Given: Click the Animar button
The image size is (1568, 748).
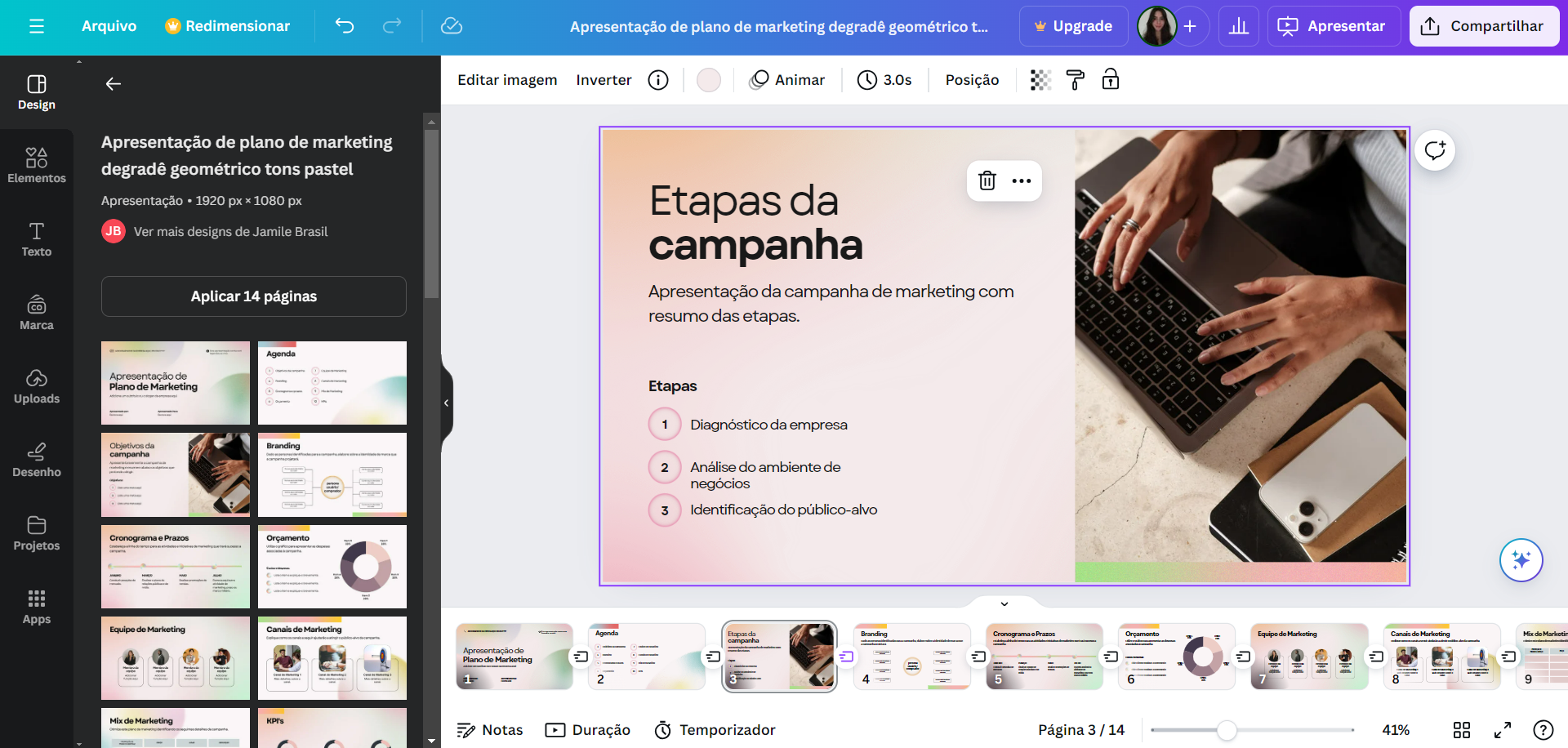Looking at the screenshot, I should pyautogui.click(x=788, y=80).
